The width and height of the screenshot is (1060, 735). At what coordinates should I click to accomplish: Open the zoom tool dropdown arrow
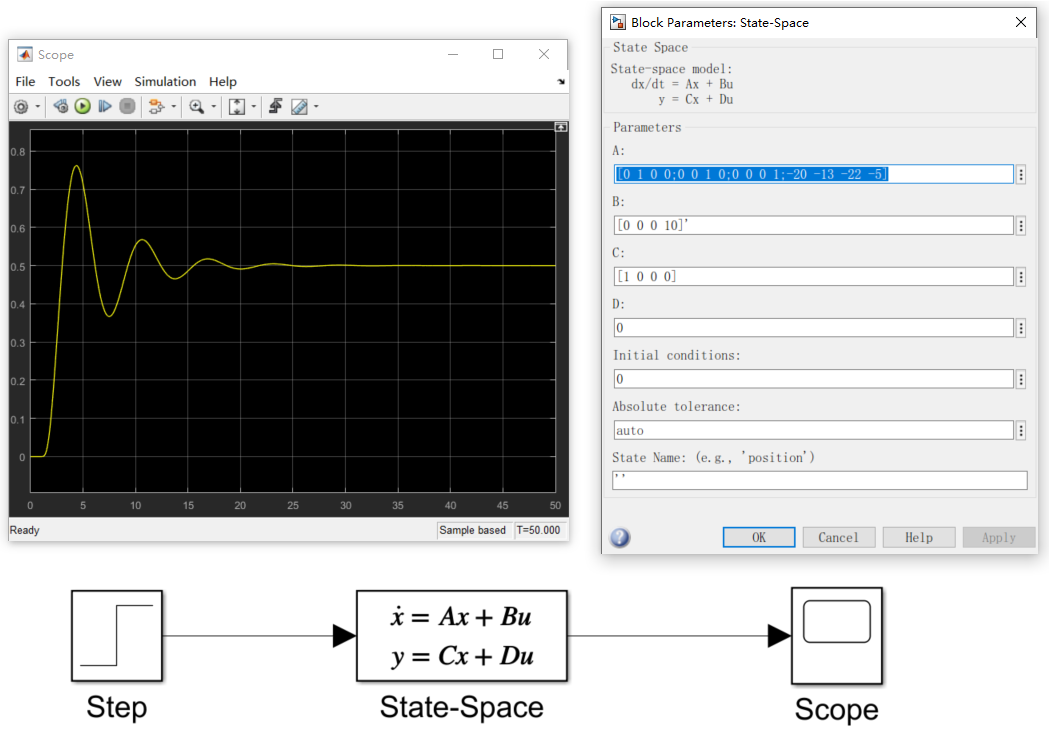click(213, 106)
